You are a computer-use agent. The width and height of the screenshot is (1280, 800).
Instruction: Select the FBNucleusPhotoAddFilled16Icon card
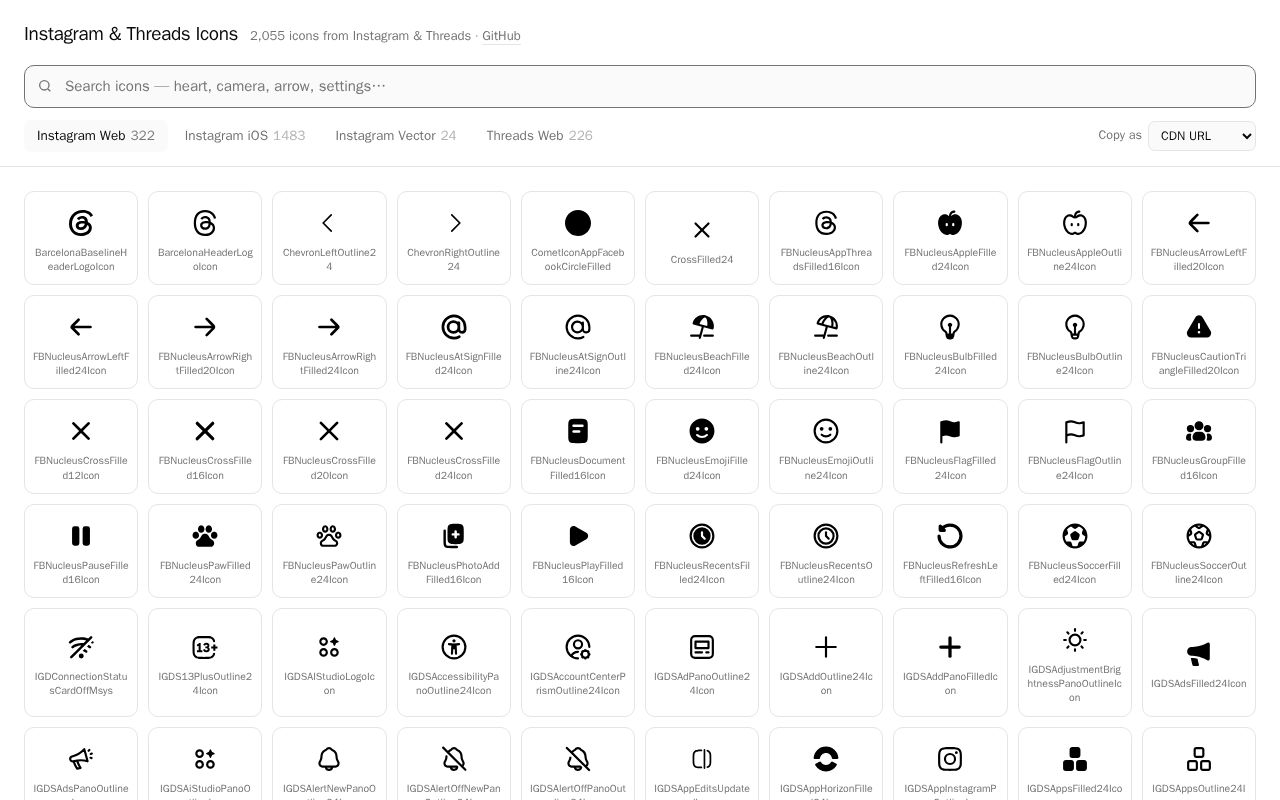coord(454,551)
